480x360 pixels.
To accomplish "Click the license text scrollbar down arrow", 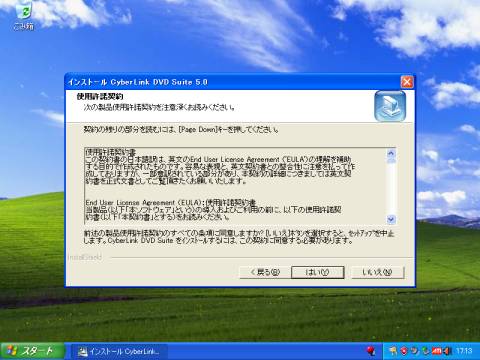I will tap(391, 219).
